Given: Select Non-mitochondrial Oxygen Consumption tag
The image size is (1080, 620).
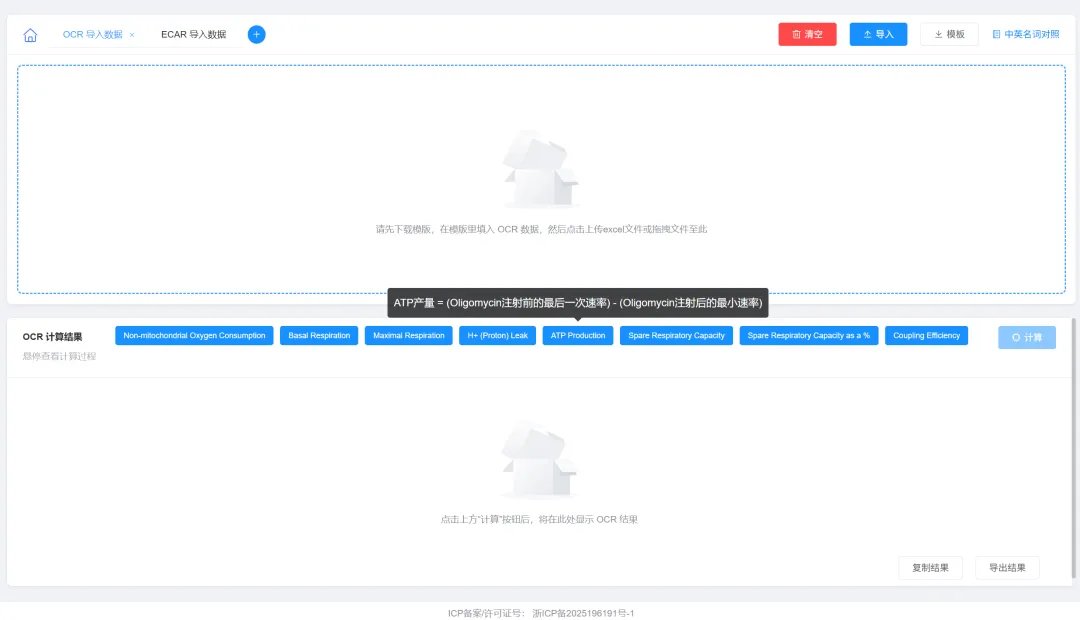Looking at the screenshot, I should click(x=194, y=336).
